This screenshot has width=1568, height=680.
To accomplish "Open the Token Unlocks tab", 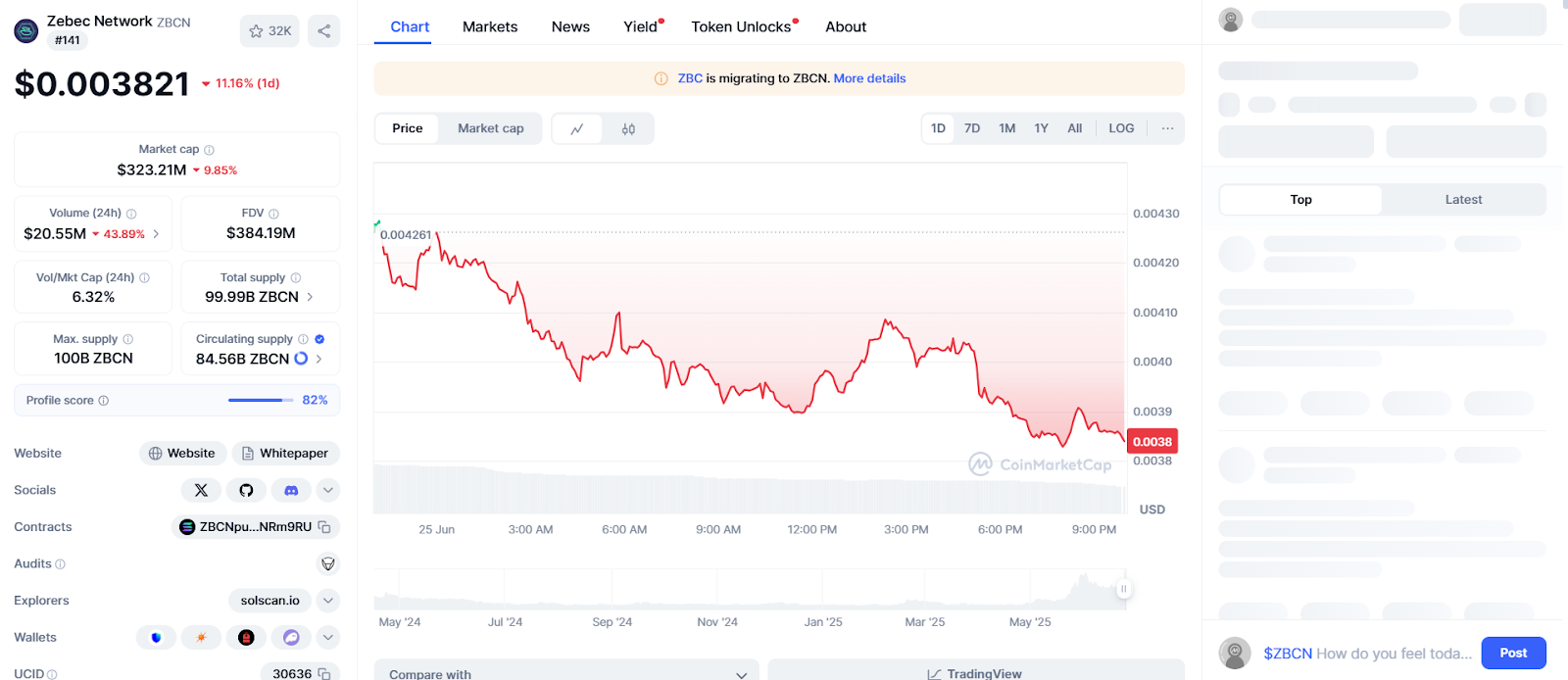I will coord(743,26).
